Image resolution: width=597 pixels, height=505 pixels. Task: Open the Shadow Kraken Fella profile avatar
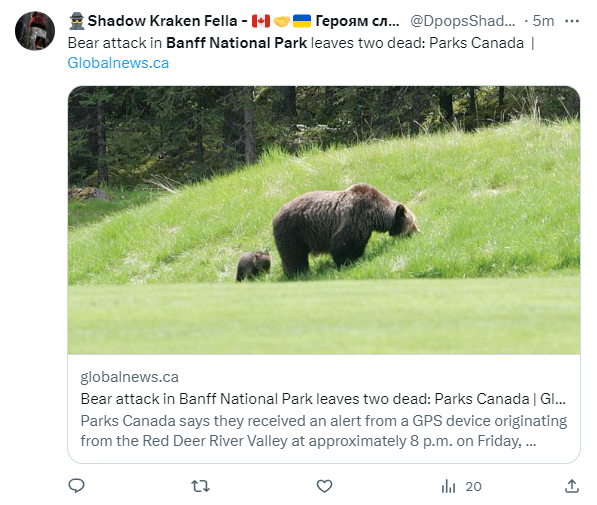35,31
